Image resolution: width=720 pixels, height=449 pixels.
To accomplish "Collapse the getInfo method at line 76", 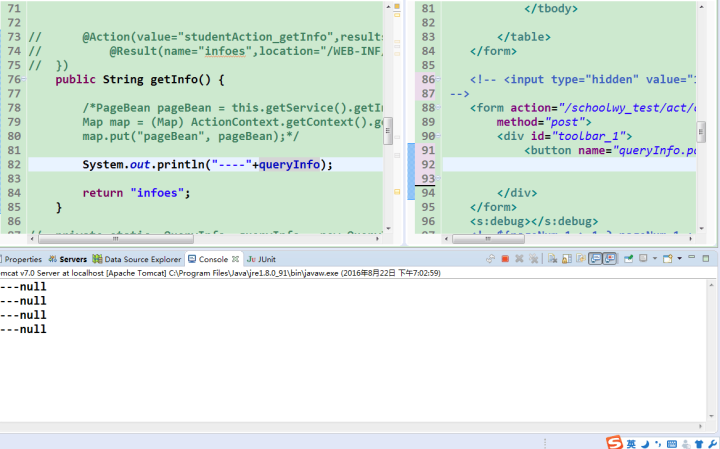I will 24,79.
